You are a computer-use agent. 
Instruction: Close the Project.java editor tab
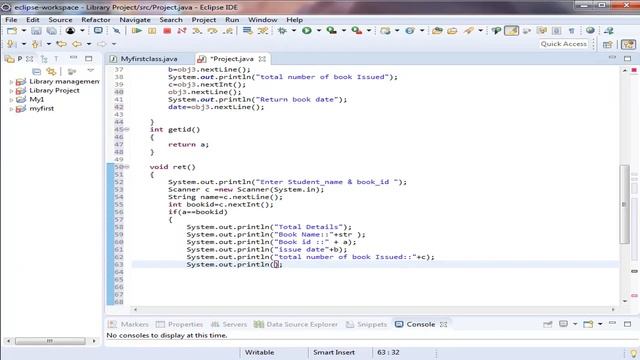(x=262, y=59)
